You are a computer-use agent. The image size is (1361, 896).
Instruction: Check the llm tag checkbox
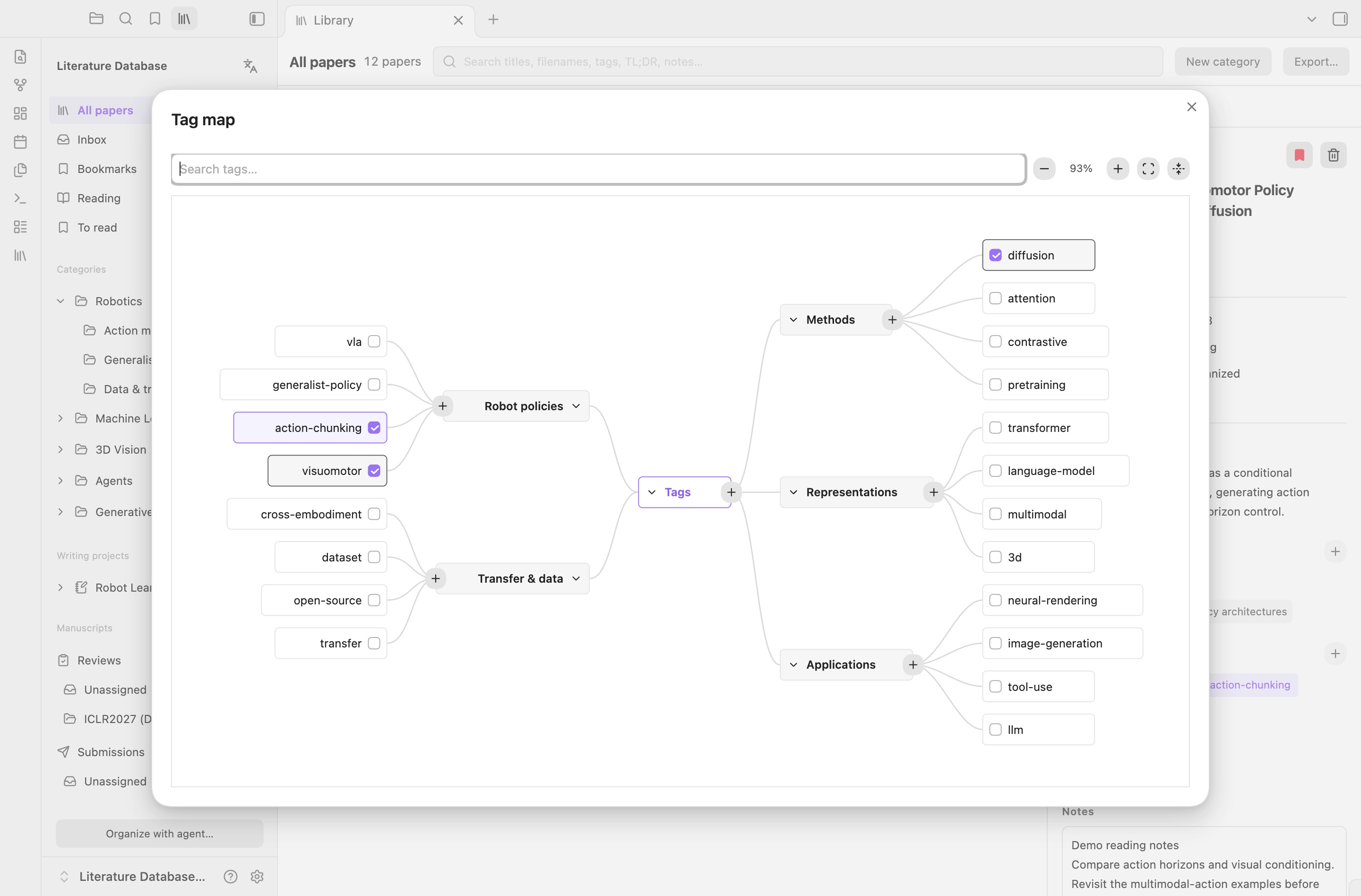995,730
